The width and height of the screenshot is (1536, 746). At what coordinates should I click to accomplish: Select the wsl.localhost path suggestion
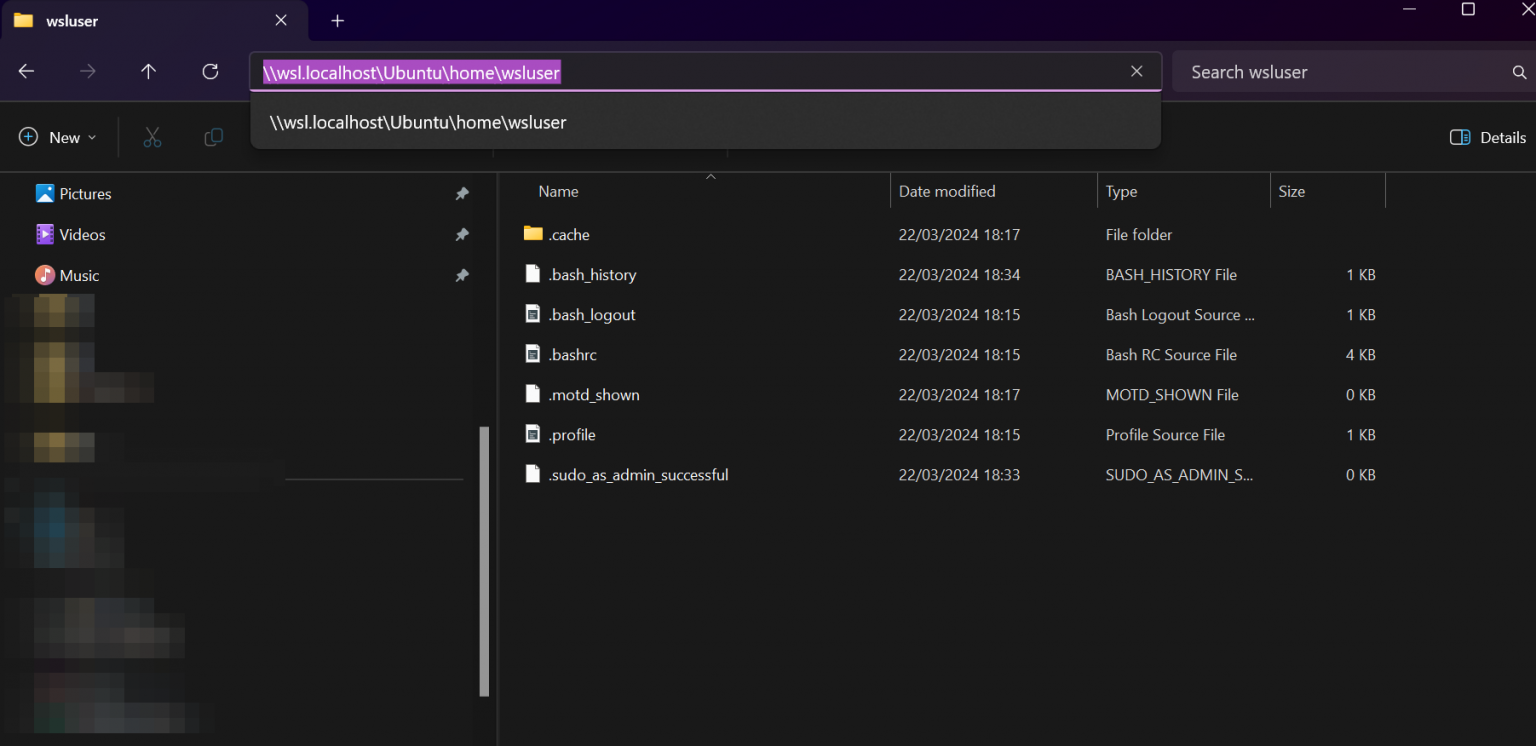418,122
